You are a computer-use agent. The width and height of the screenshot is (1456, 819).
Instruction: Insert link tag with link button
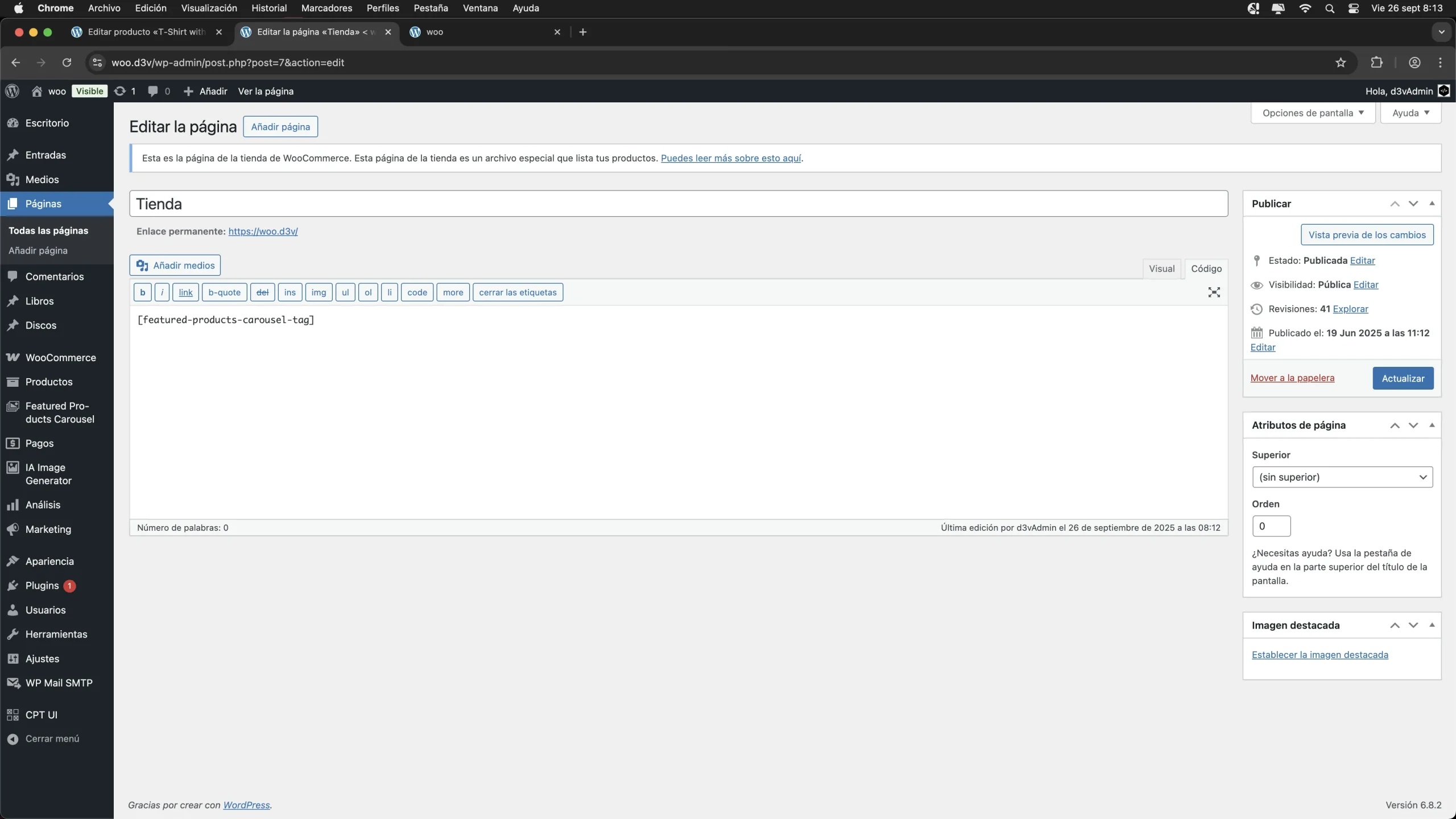pyautogui.click(x=185, y=292)
